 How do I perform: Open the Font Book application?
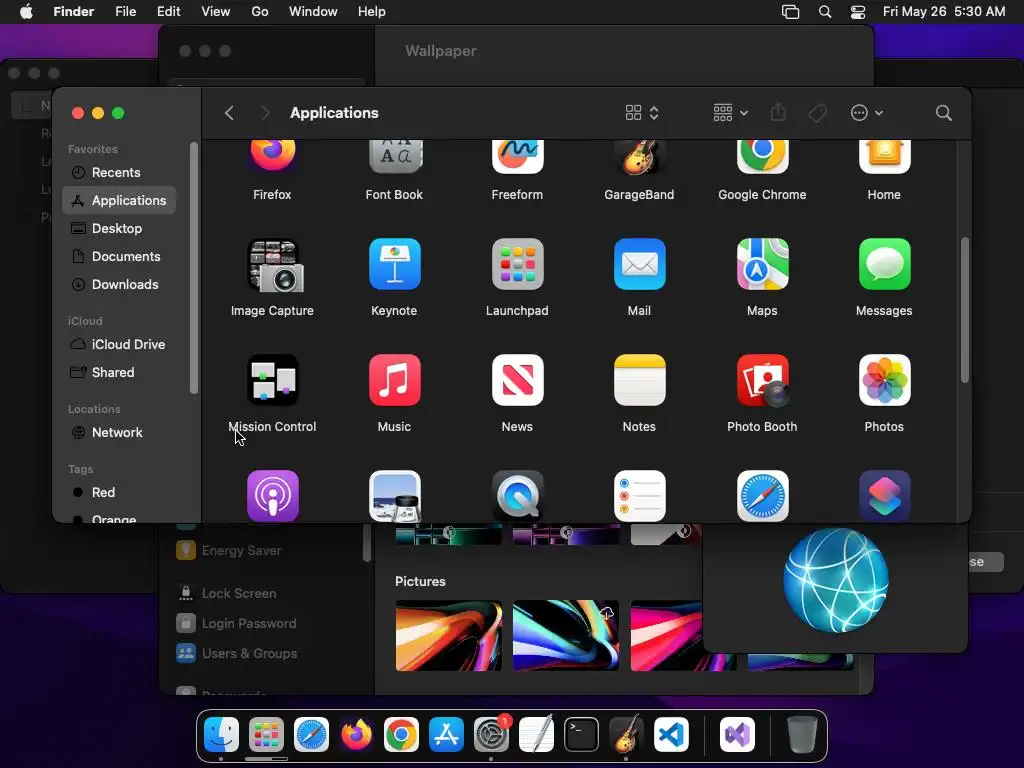(x=394, y=157)
